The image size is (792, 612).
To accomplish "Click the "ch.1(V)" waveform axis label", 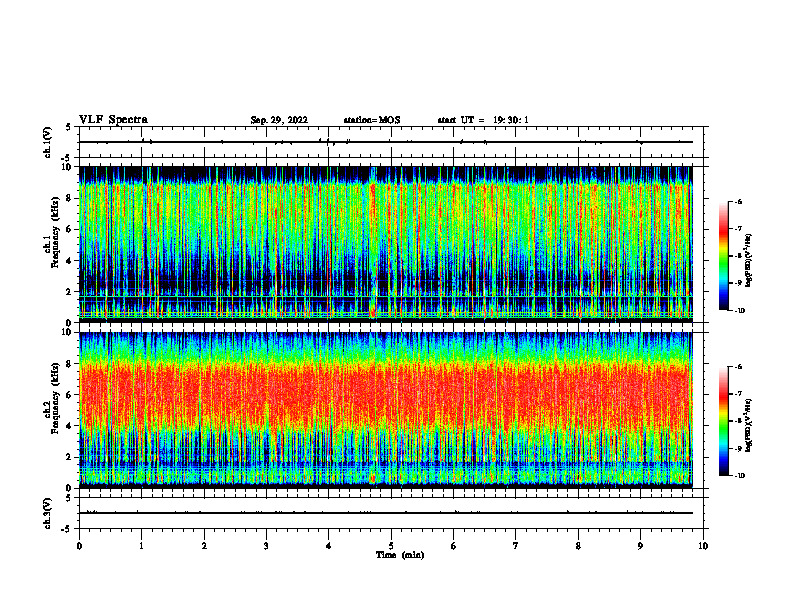I will tap(47, 142).
